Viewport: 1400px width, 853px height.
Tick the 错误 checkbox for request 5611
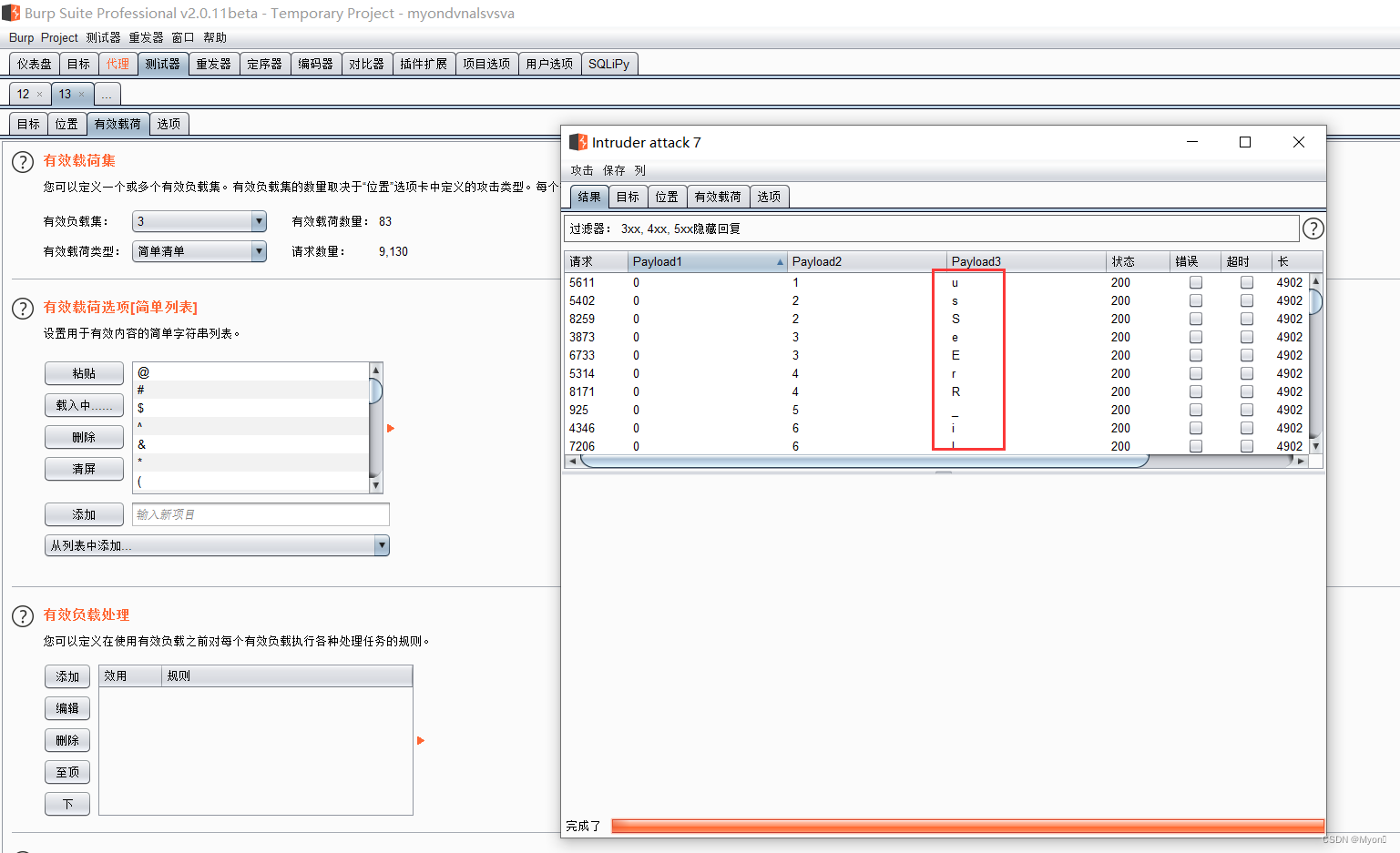1196,282
